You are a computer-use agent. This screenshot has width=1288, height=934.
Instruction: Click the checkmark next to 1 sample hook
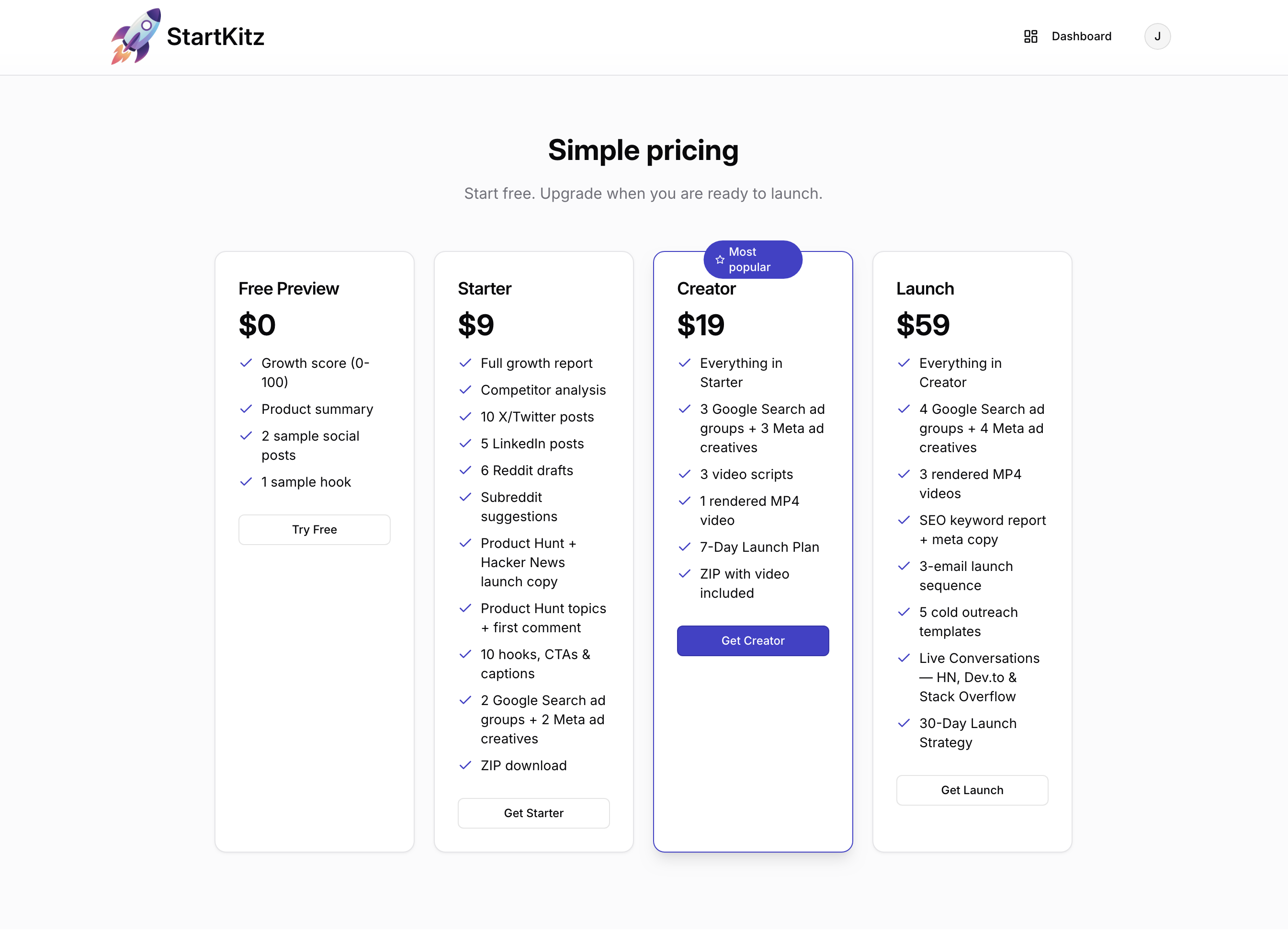[x=247, y=481]
